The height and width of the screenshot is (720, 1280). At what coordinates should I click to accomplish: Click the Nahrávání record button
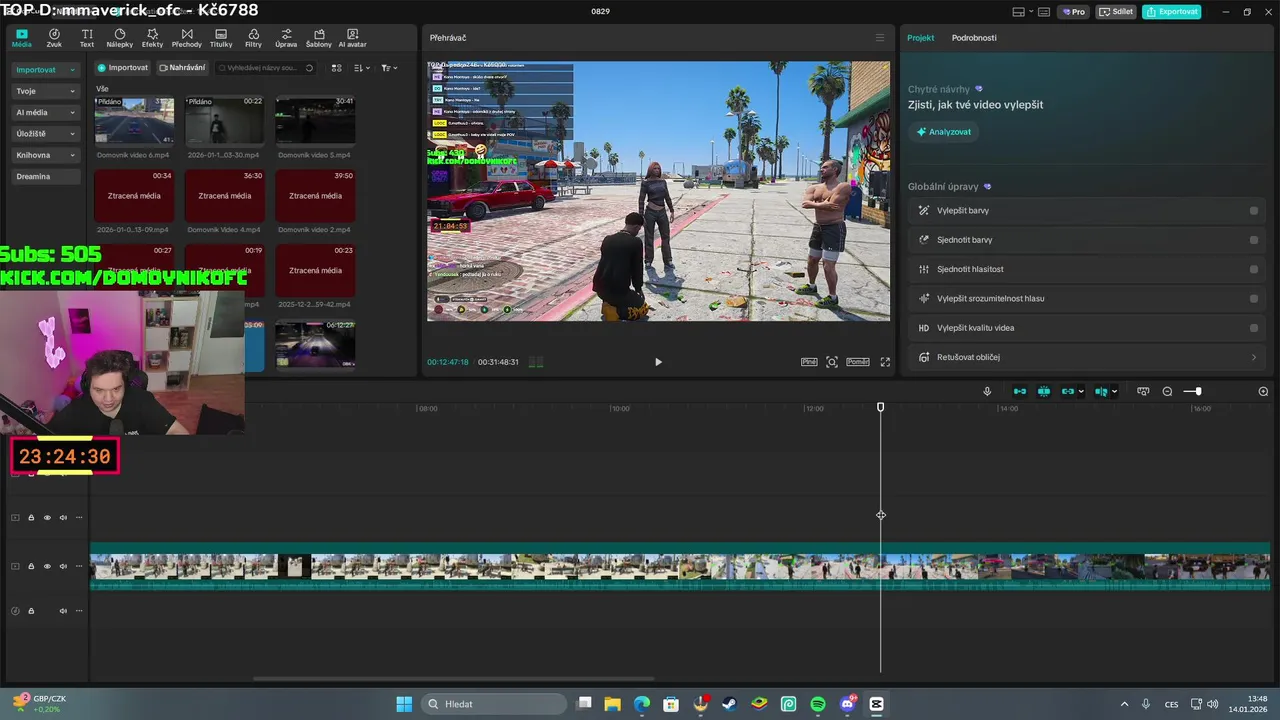(x=183, y=68)
